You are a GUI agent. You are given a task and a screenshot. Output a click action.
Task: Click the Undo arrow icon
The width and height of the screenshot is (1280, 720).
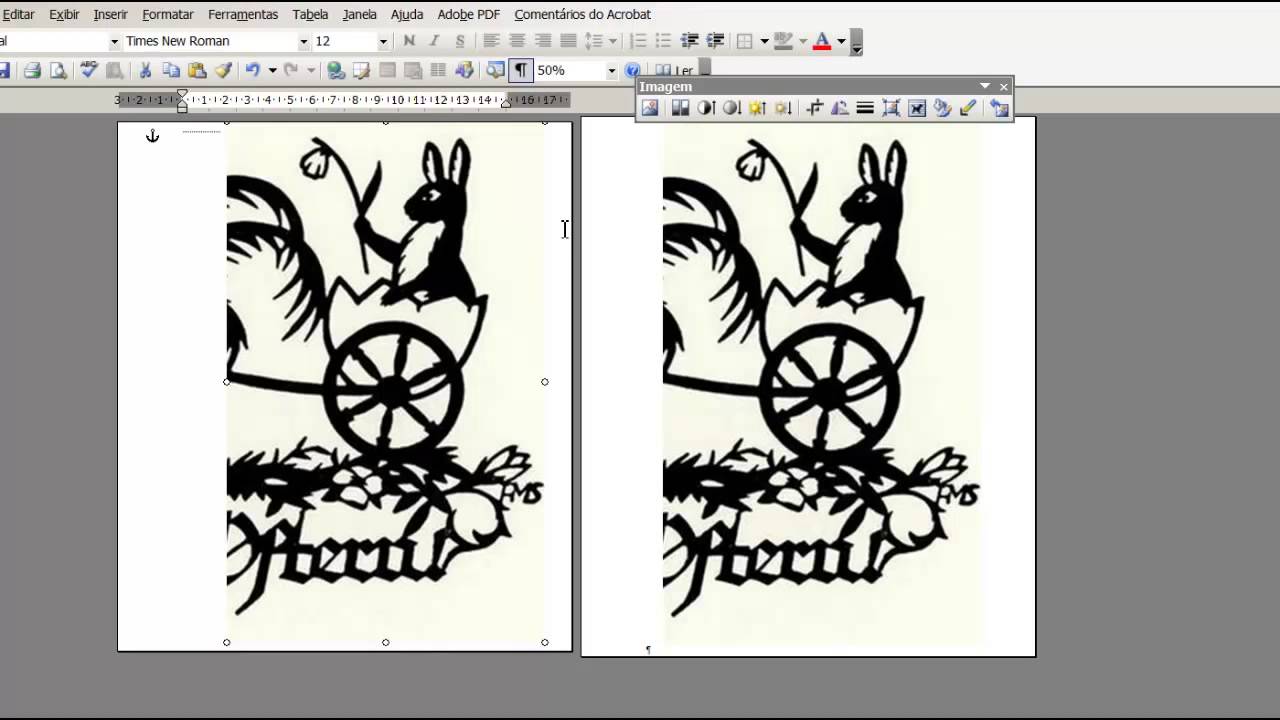(252, 70)
